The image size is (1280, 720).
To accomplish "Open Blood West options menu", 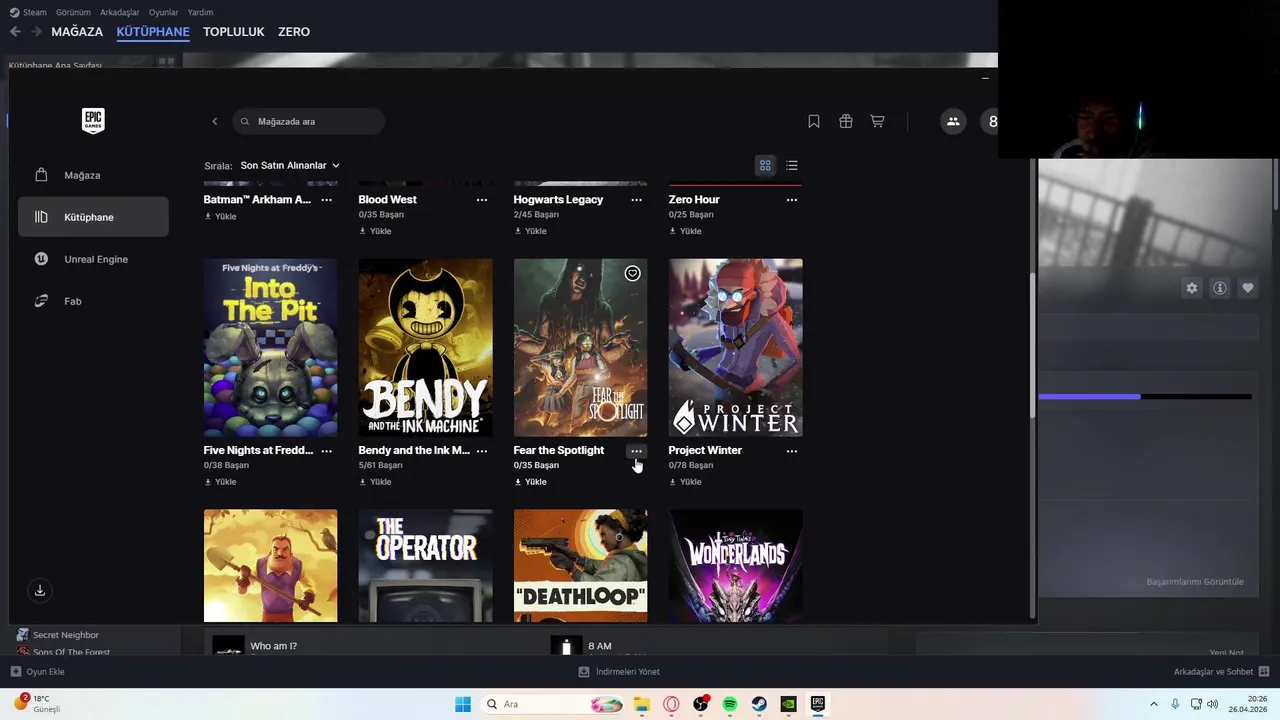I will pos(482,200).
